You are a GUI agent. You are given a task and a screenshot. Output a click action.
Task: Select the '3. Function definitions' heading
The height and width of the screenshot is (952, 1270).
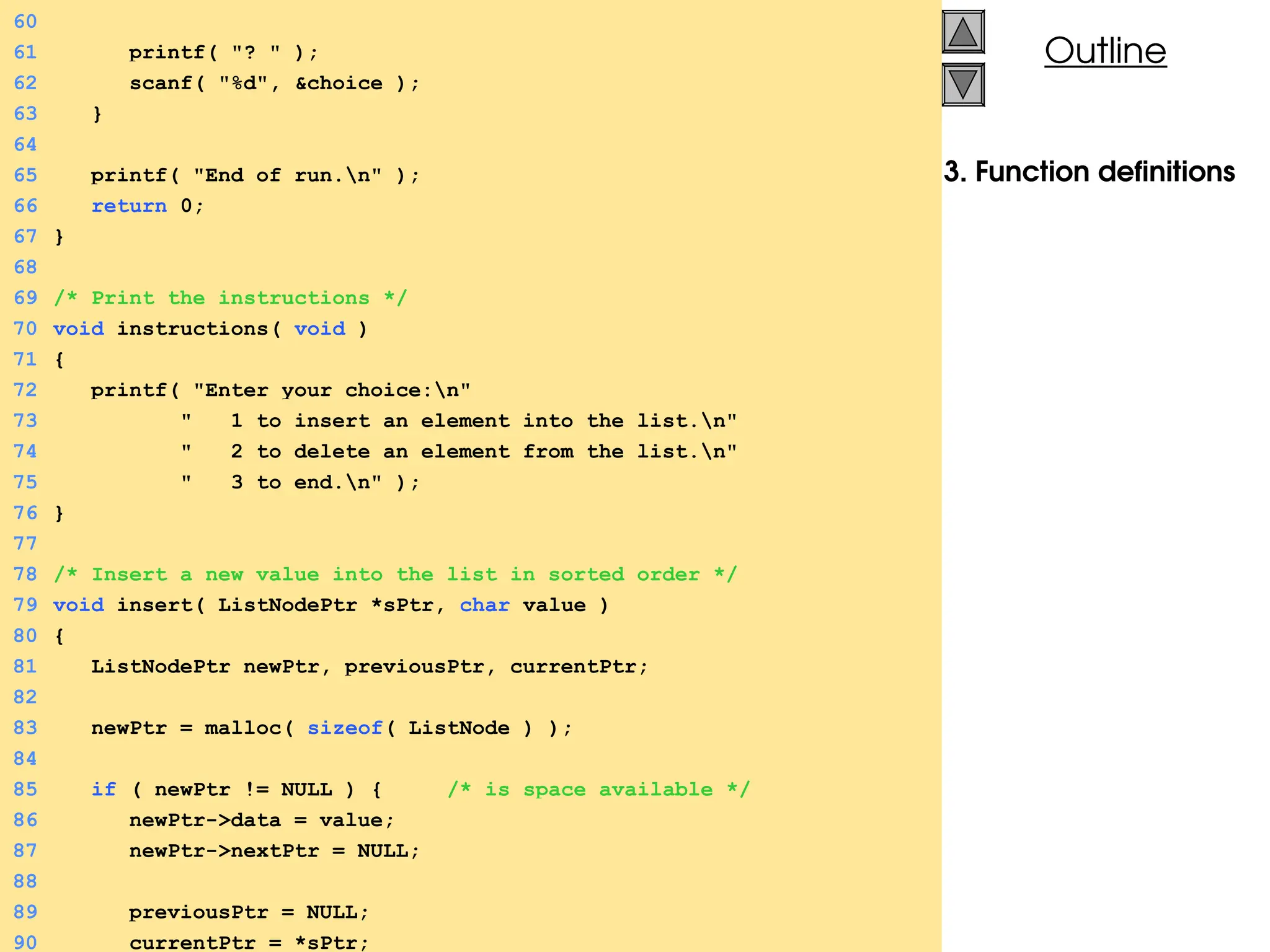point(1089,172)
